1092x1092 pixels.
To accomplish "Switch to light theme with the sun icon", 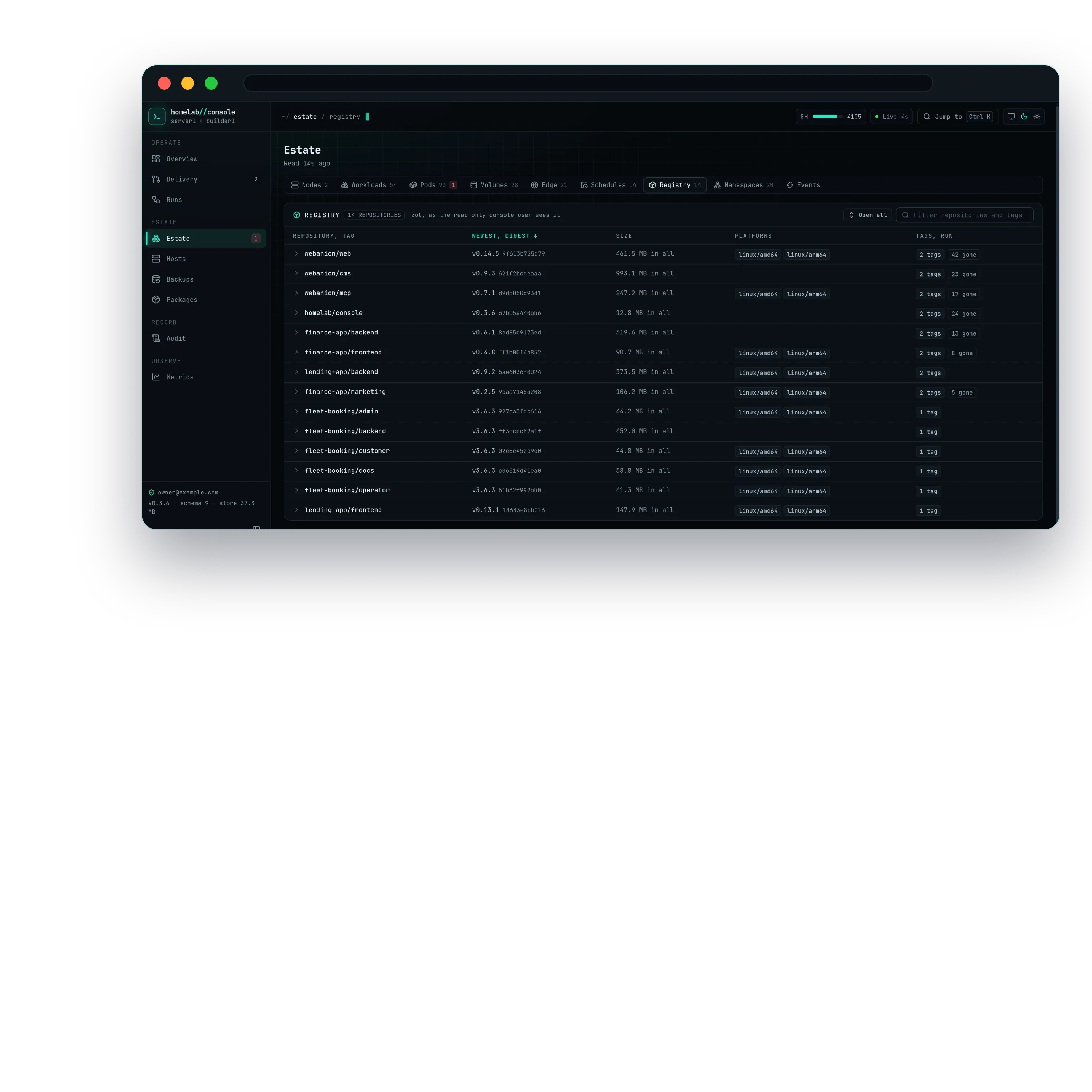I will [x=1037, y=117].
